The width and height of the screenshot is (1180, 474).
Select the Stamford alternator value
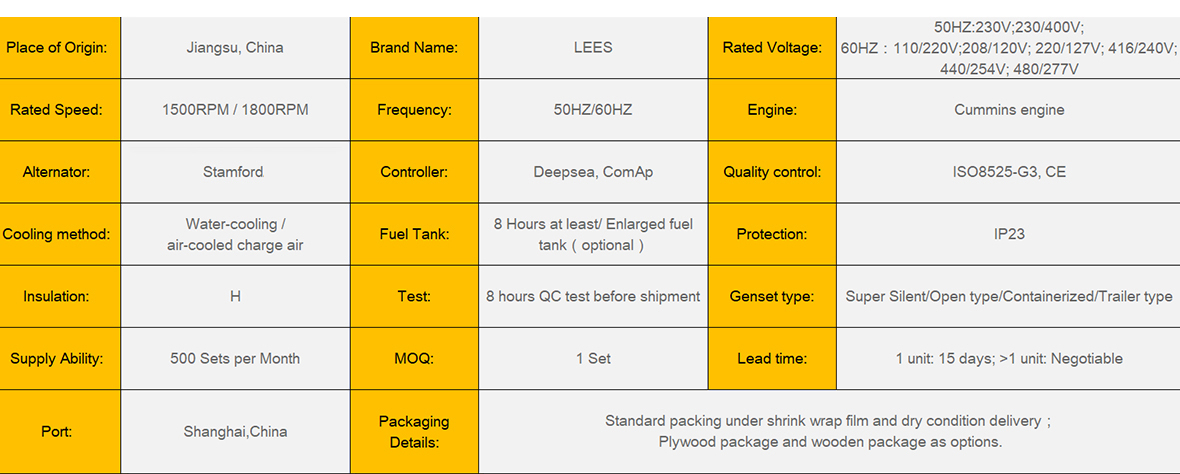[x=235, y=172]
